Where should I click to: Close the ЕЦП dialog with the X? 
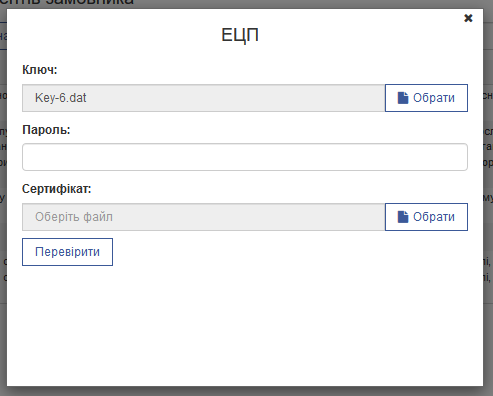point(468,18)
